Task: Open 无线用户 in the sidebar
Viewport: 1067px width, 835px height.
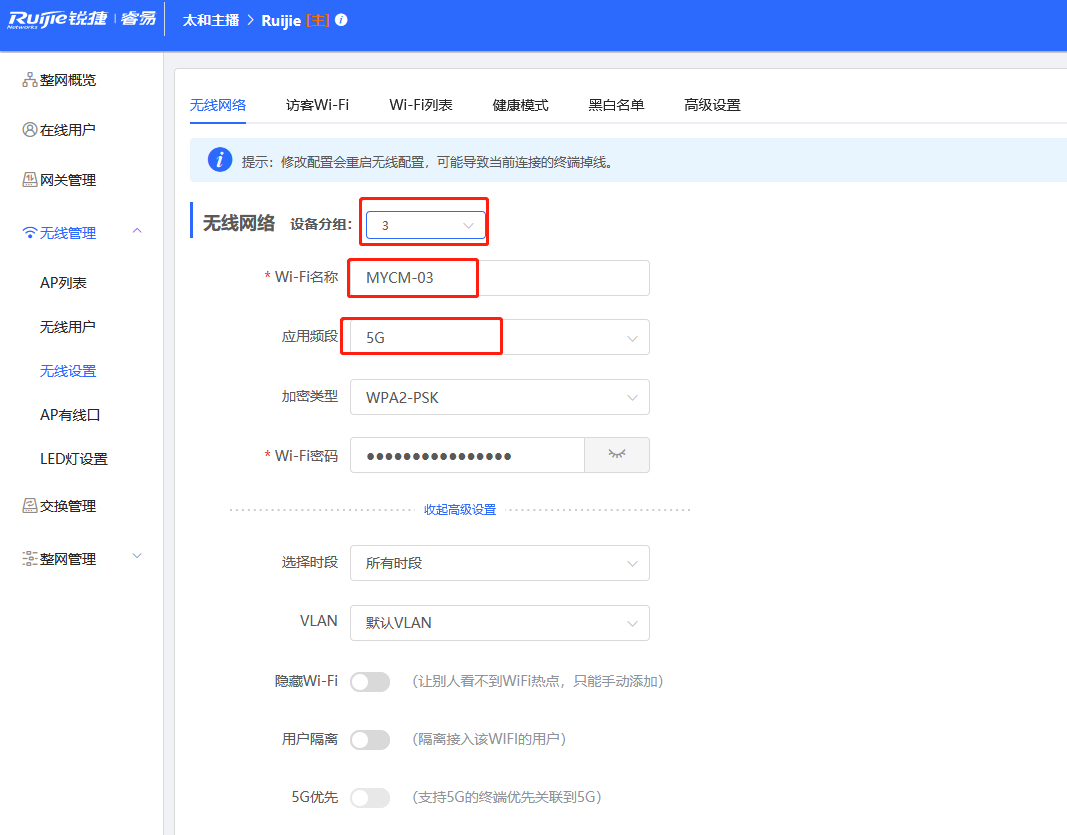Action: pos(67,327)
